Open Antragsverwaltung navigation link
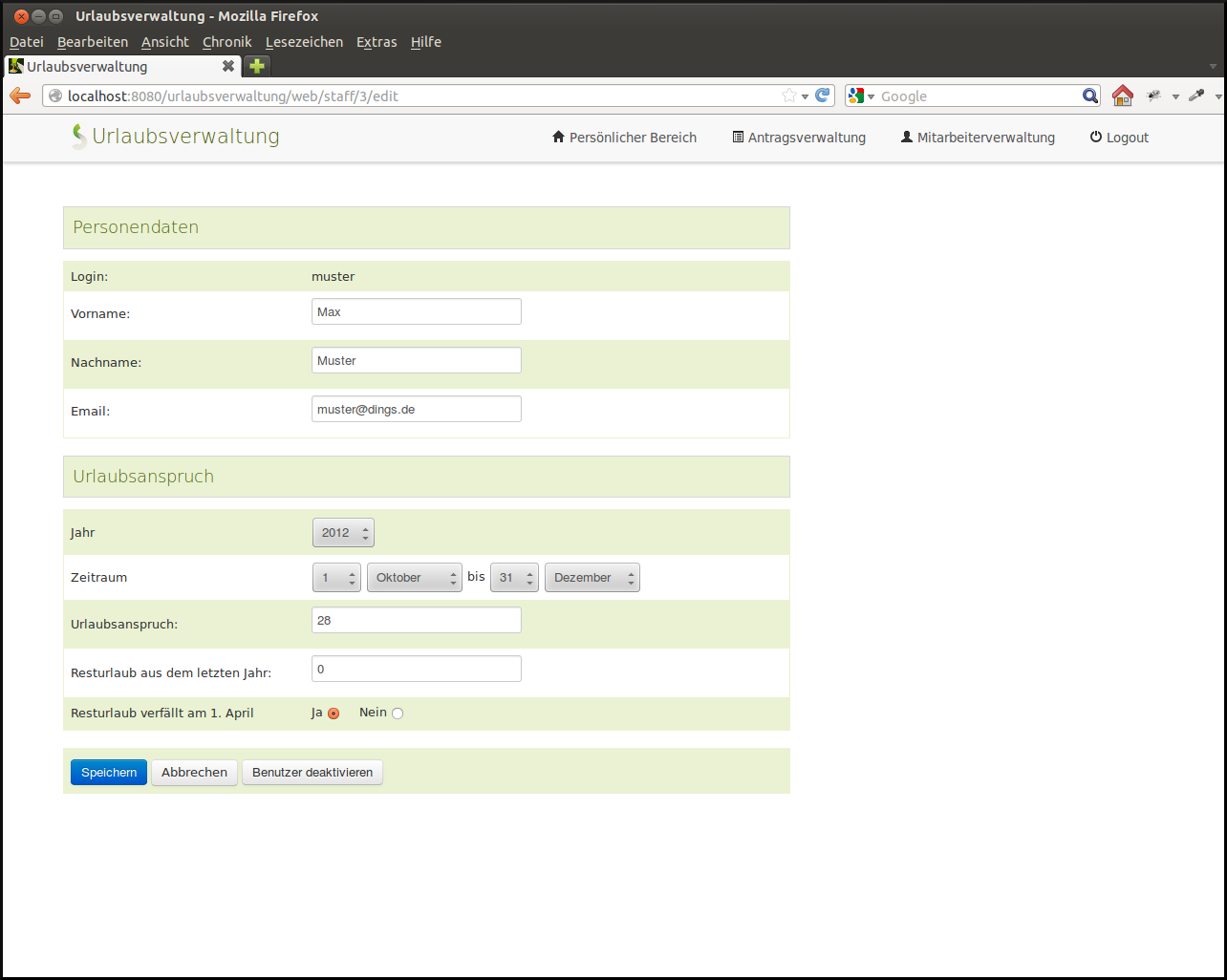1227x980 pixels. [x=799, y=138]
